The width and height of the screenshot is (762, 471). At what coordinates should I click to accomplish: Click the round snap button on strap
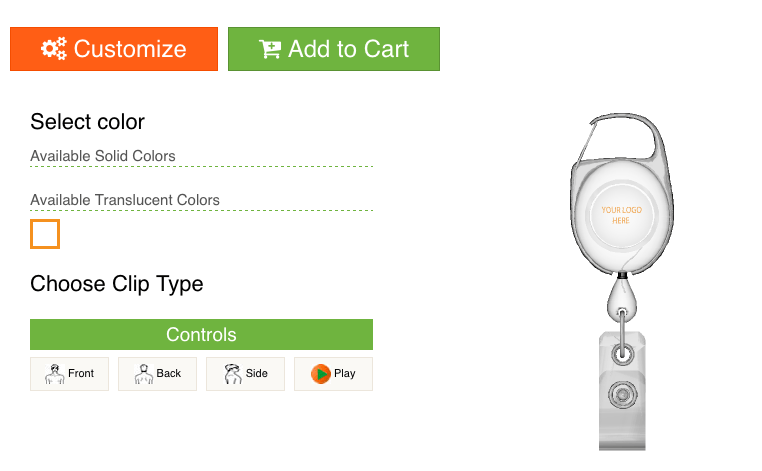coord(623,395)
